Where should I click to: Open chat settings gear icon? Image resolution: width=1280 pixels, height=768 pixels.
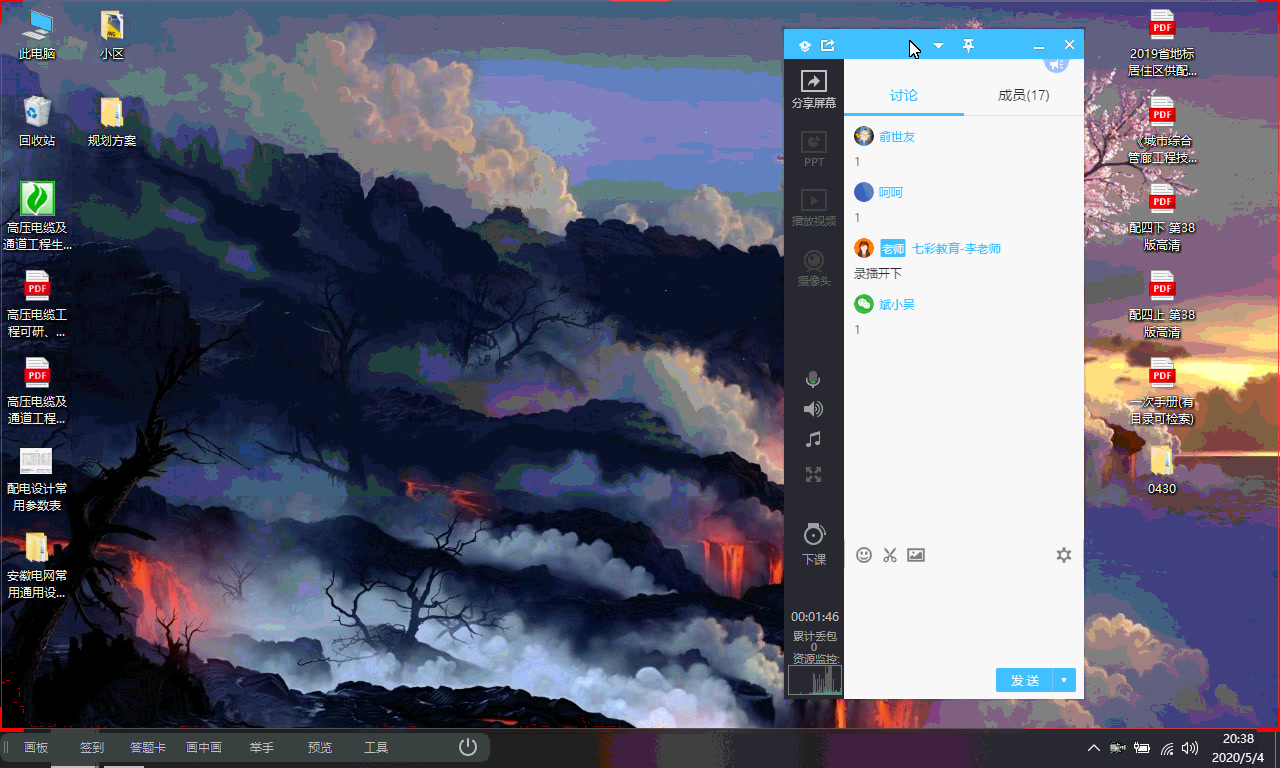click(1064, 555)
